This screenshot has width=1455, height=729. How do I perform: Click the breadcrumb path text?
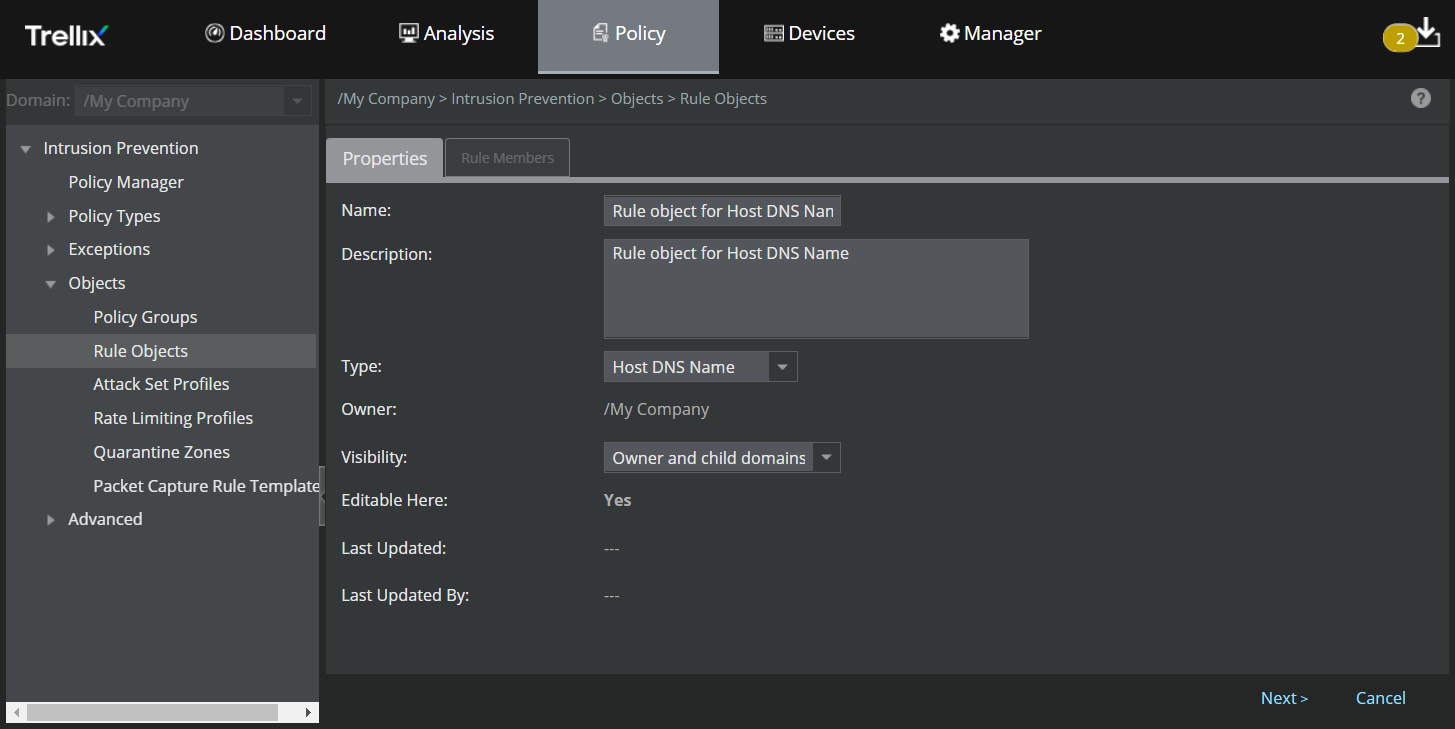pyautogui.click(x=552, y=99)
